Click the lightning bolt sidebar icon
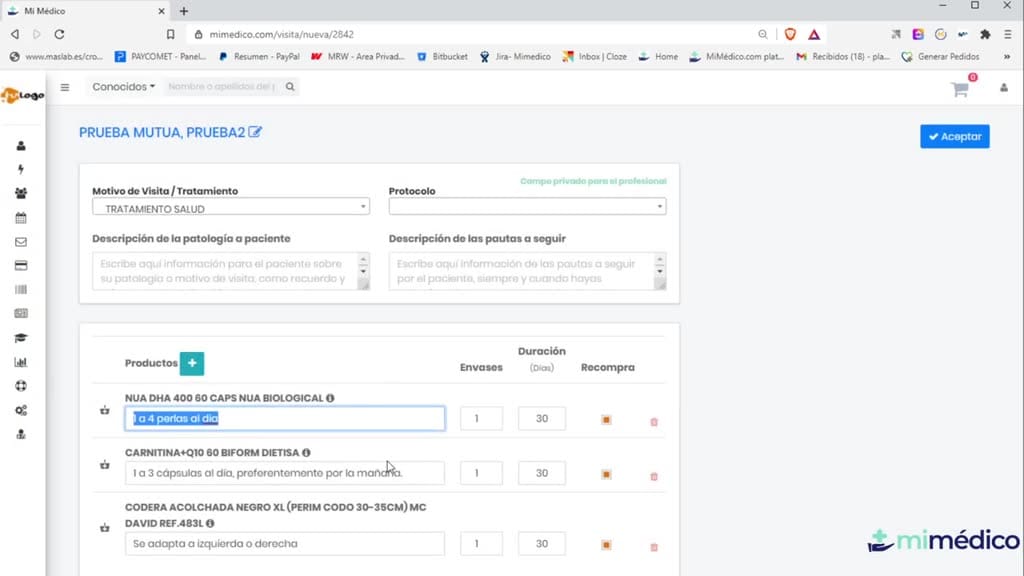The height and width of the screenshot is (576, 1024). (21, 169)
